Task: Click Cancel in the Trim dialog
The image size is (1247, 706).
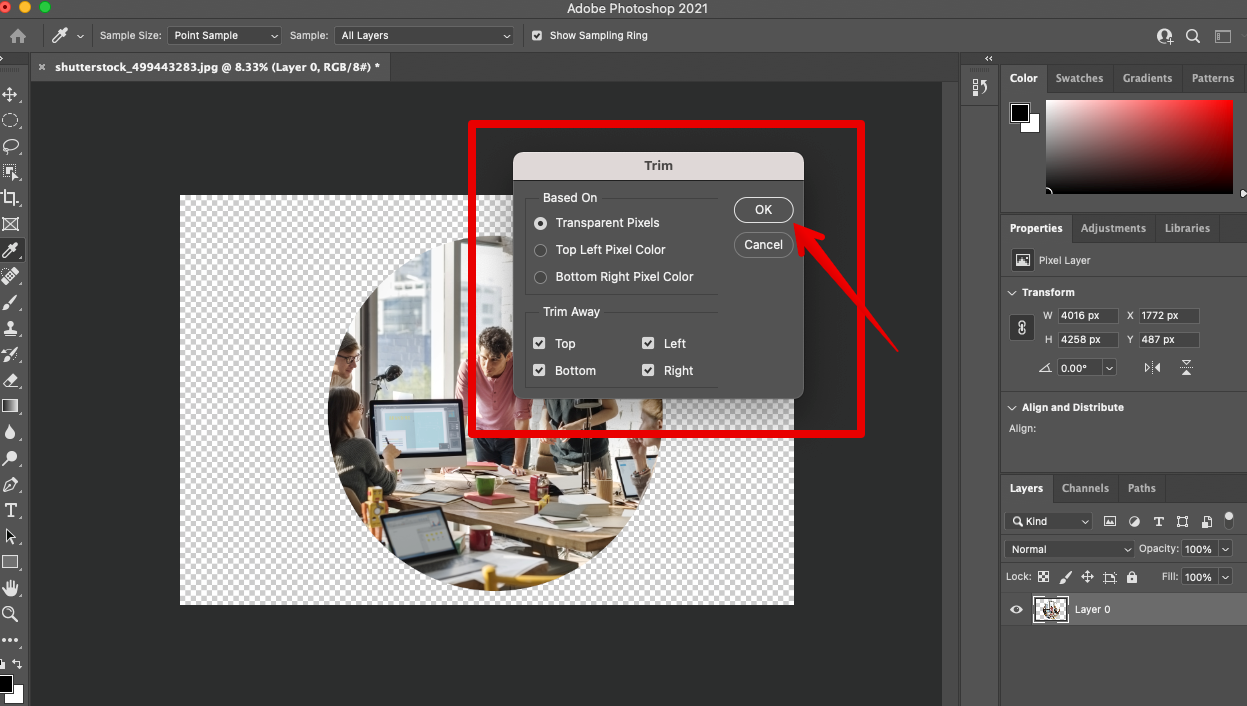Action: [x=763, y=245]
